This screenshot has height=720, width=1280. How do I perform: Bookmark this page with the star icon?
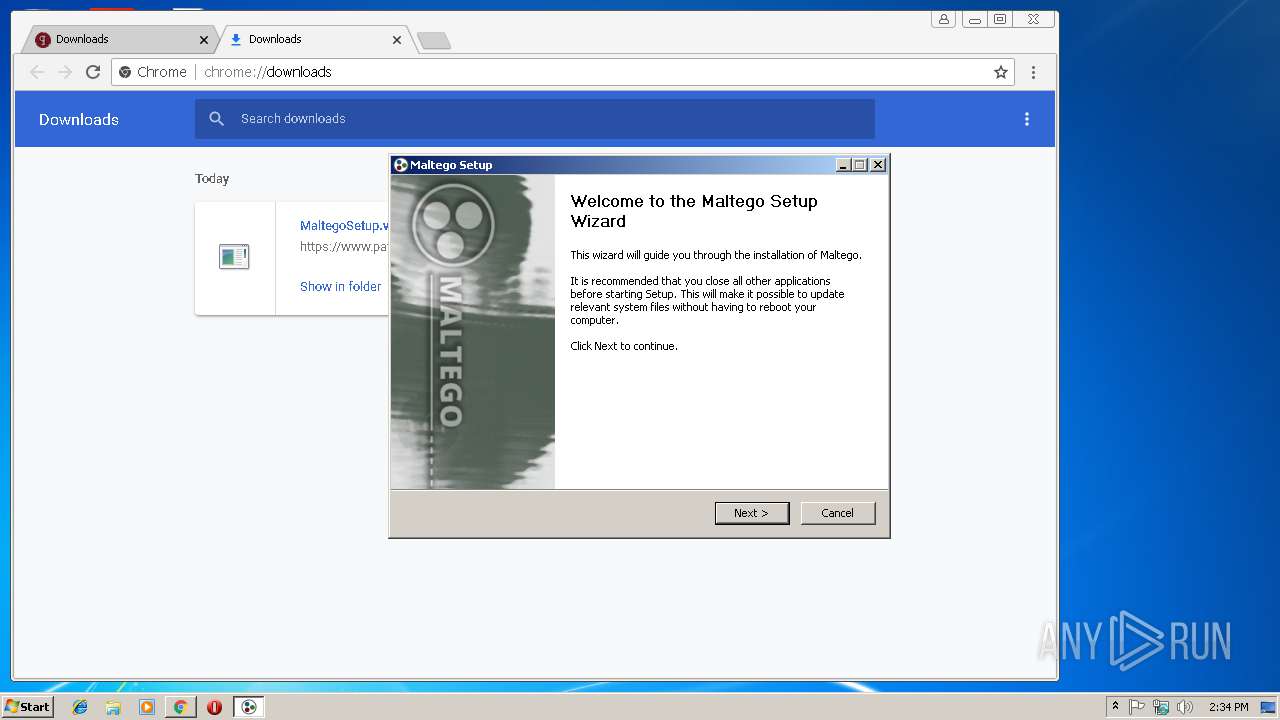click(1000, 72)
